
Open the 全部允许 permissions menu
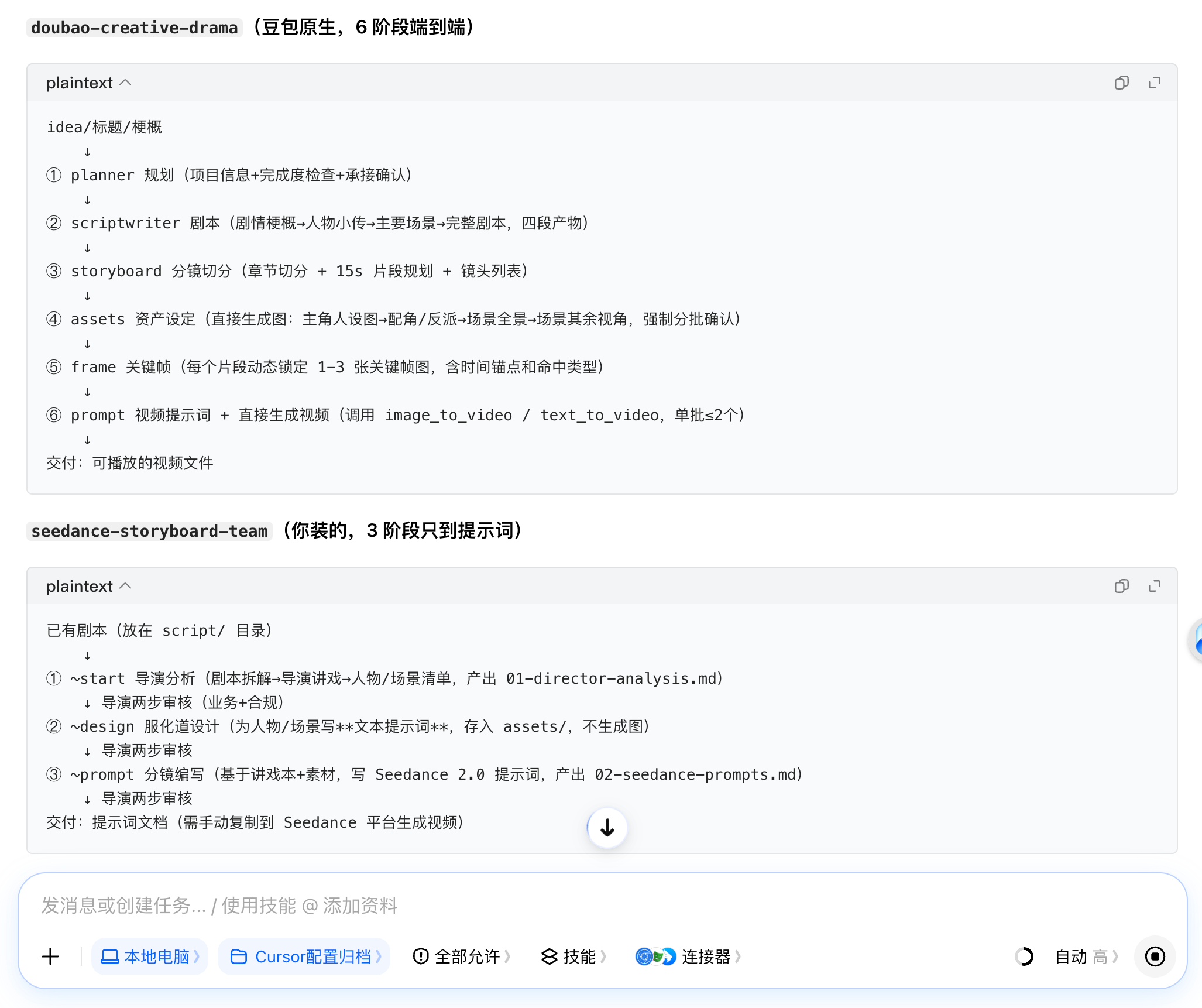pyautogui.click(x=462, y=956)
